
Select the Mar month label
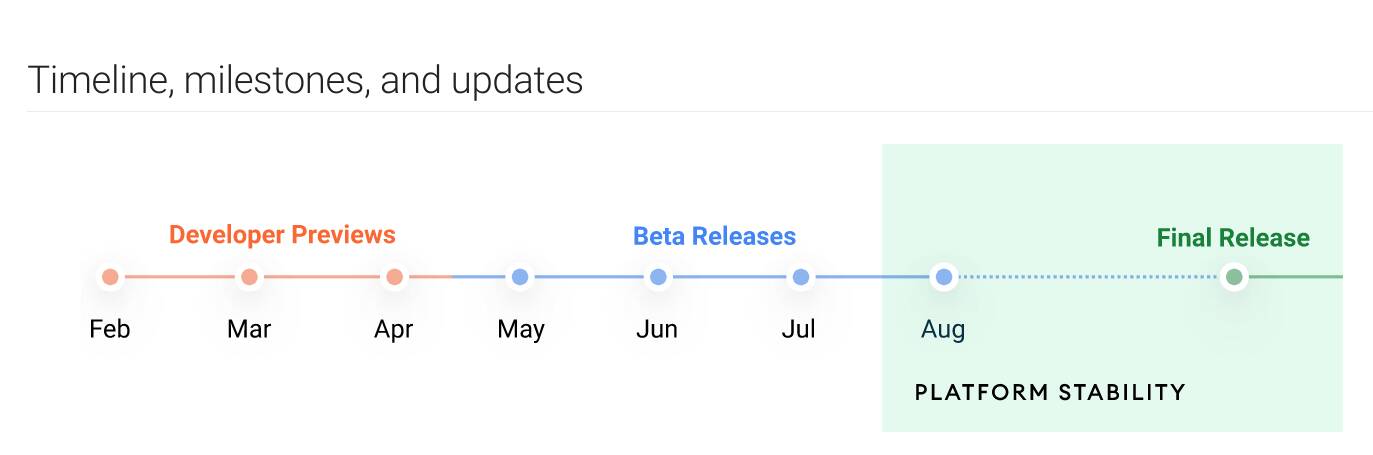pos(249,329)
